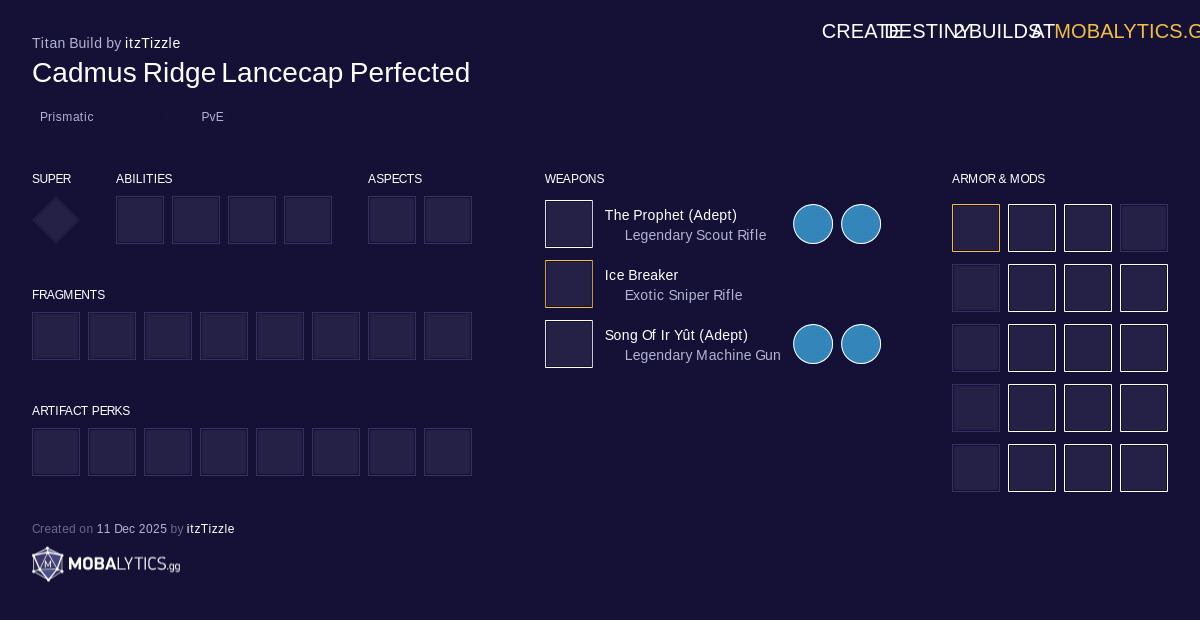Click first perk circle beside Song Of Ir Yût

click(x=813, y=344)
